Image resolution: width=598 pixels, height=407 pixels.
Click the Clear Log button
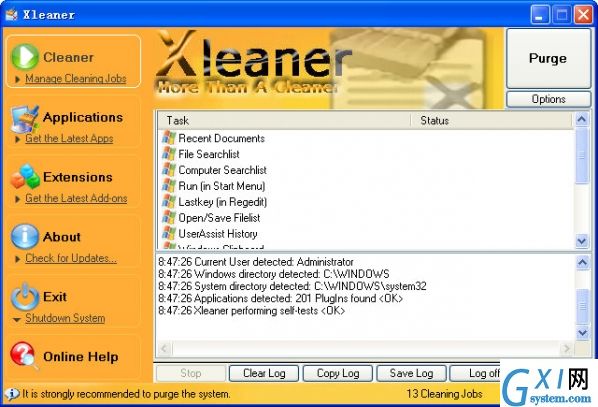click(264, 373)
